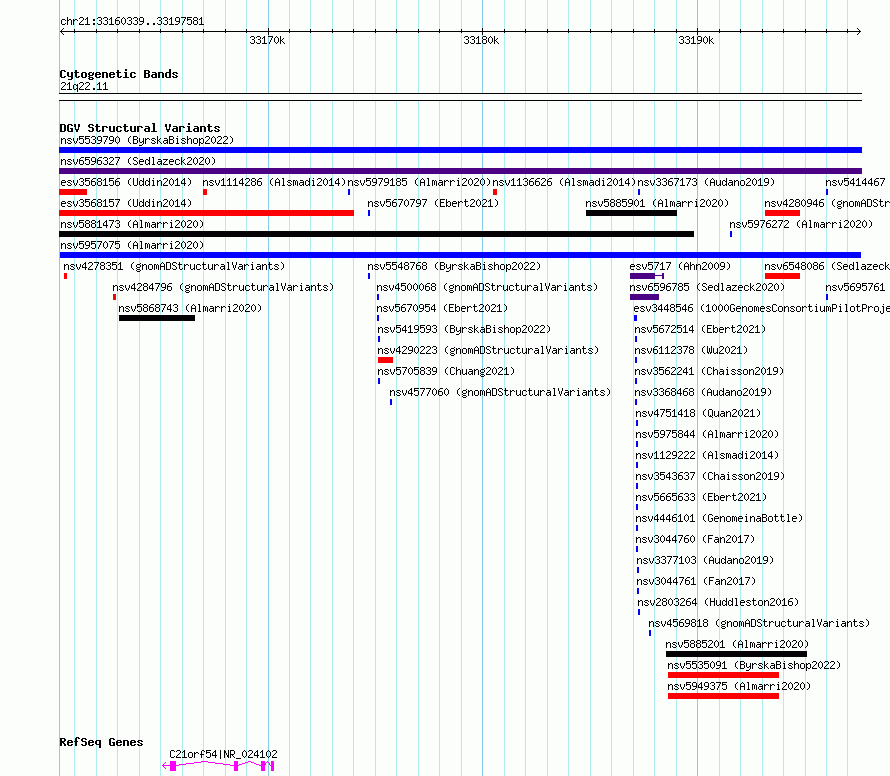Open nsv3377103 (Audano2019) label
Screen dimensions: 890x776
point(705,560)
